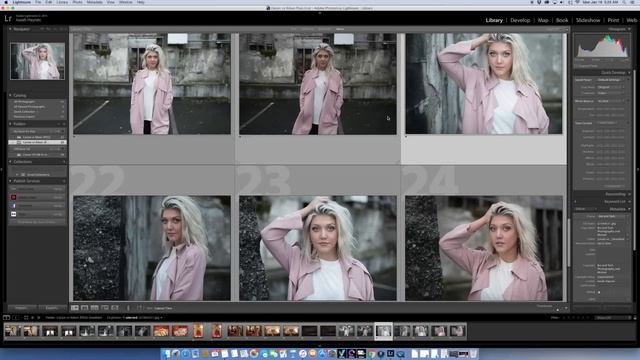Adjust the Thumbnails size slider
This screenshot has height=360, width=640.
pyautogui.click(x=558, y=310)
